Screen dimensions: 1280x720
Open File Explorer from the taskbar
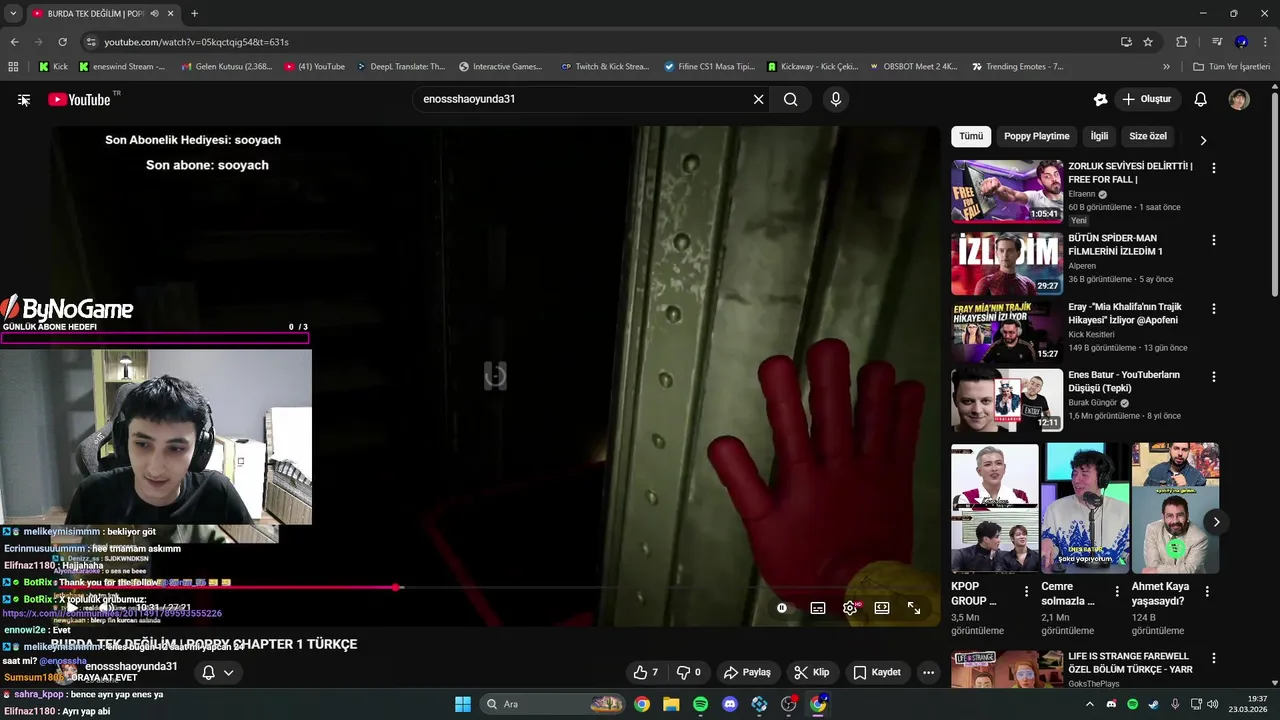671,704
